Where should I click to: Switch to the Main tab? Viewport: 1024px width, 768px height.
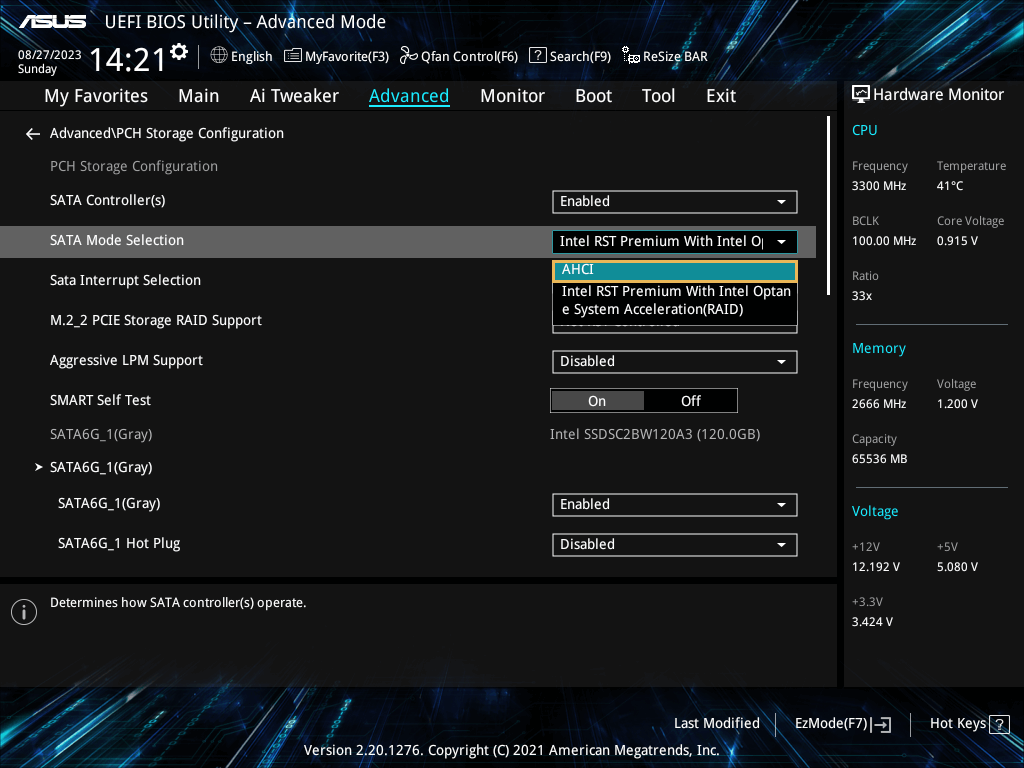(x=199, y=96)
